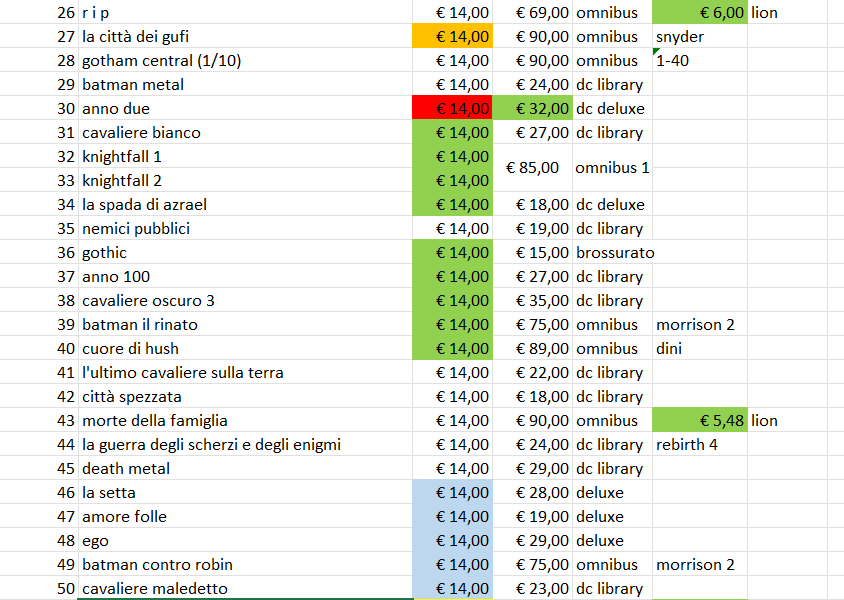Click the green €32,00 cell in anno due row

click(x=532, y=108)
